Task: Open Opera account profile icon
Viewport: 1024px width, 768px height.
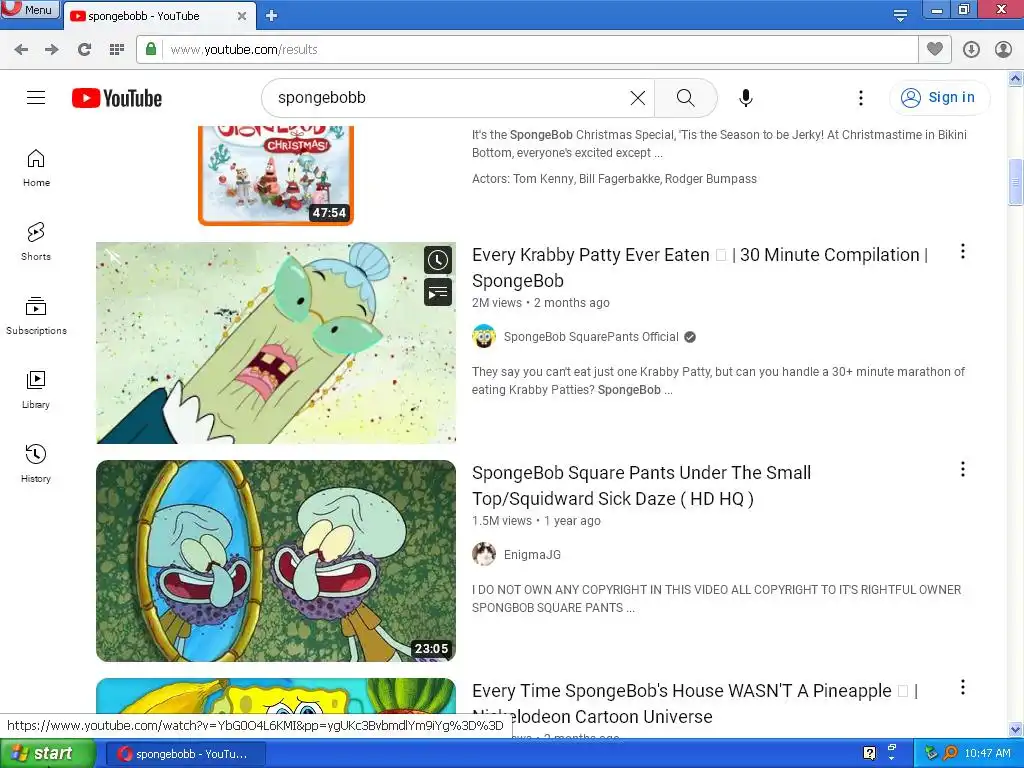Action: point(1003,50)
